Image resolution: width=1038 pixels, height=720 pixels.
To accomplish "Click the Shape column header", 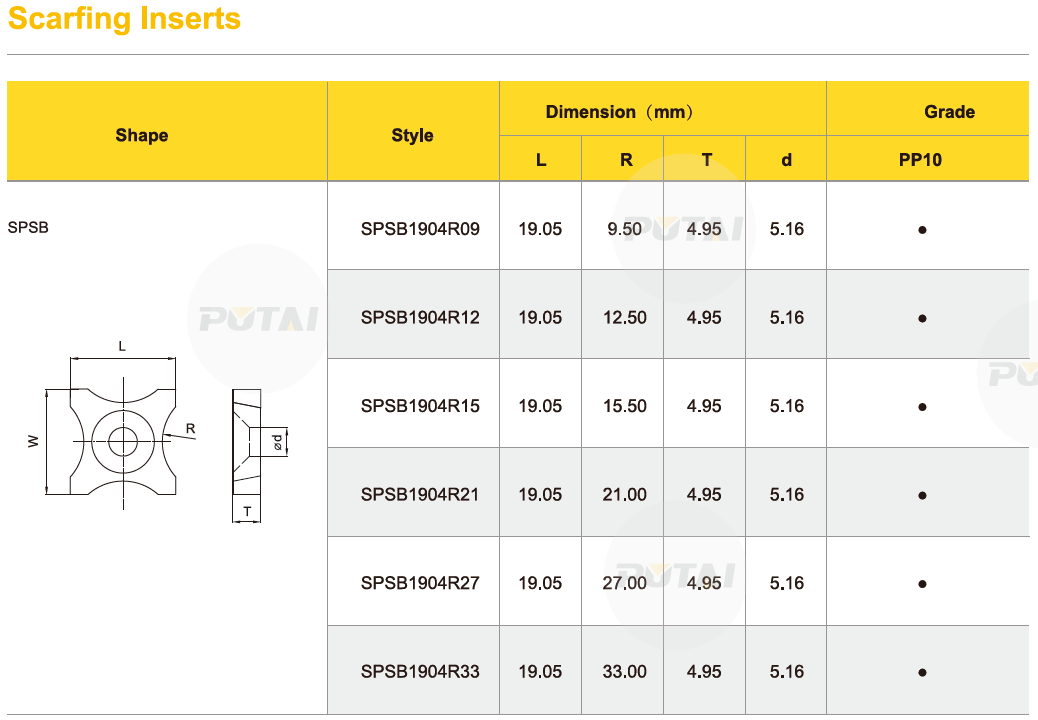I will [142, 135].
